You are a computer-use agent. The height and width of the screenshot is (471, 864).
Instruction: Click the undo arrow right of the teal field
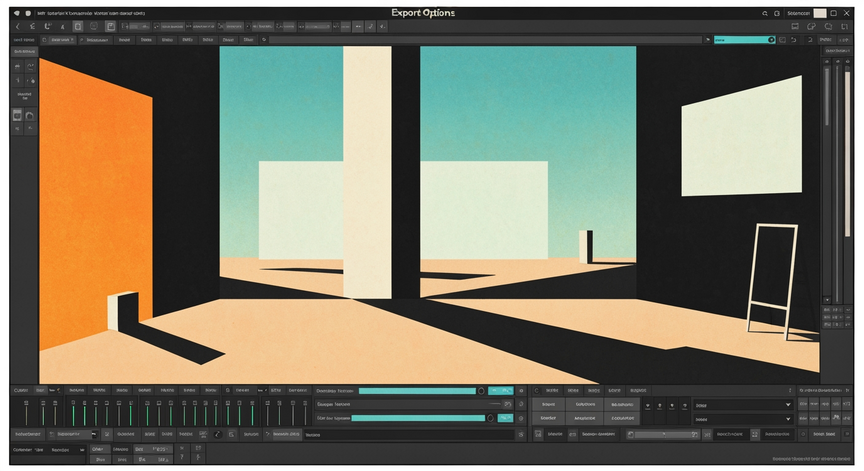tap(794, 40)
